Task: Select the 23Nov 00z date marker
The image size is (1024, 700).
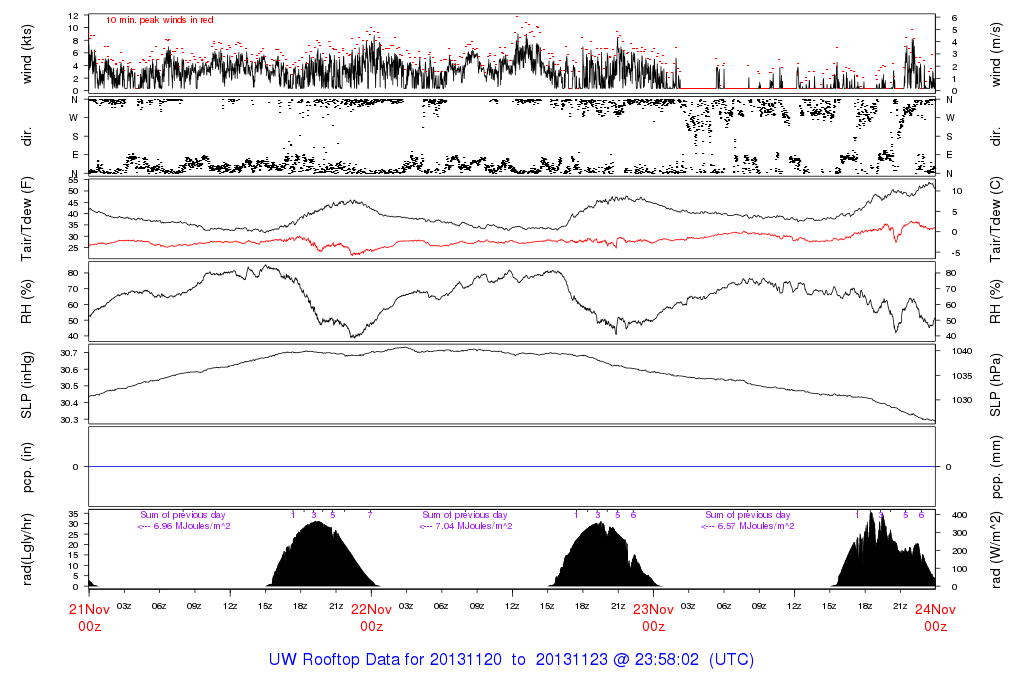Action: (x=653, y=616)
